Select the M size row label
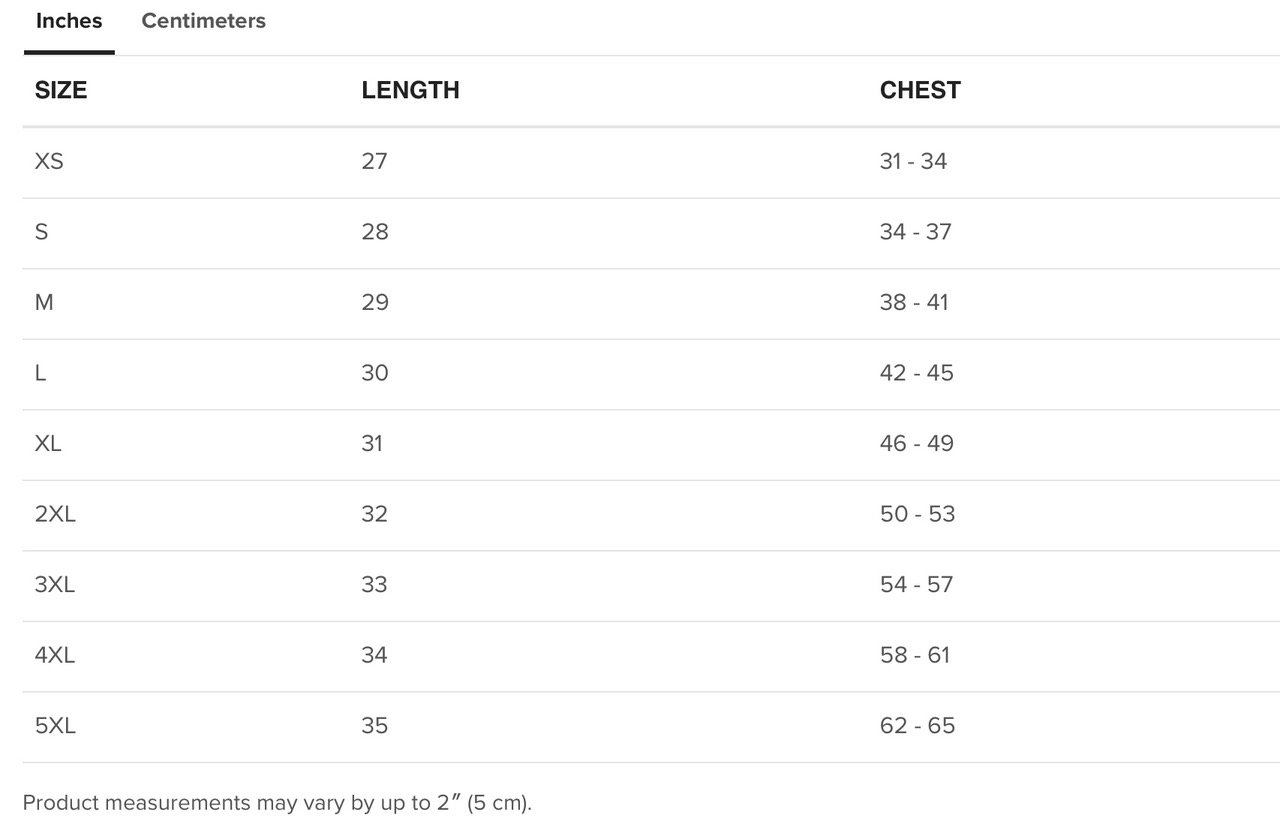The height and width of the screenshot is (833, 1280). click(x=44, y=302)
